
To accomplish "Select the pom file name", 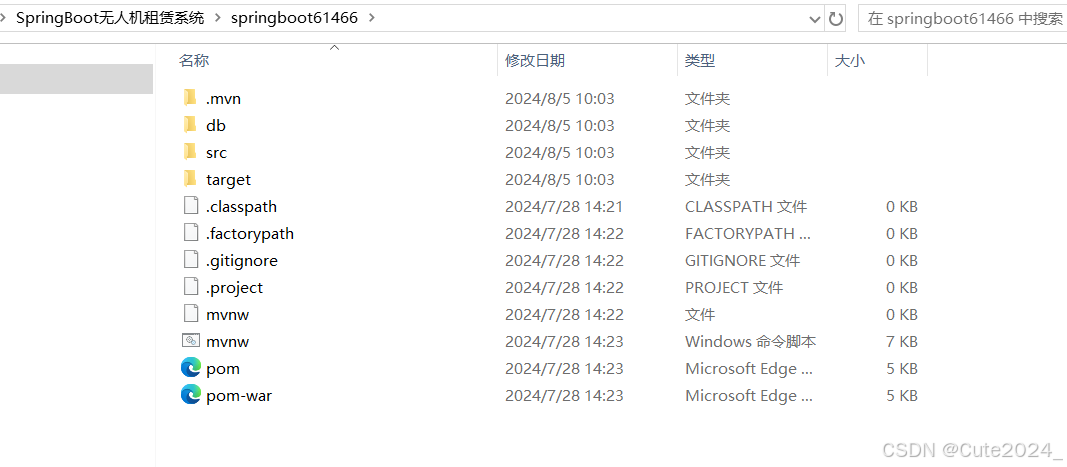I will pos(223,368).
